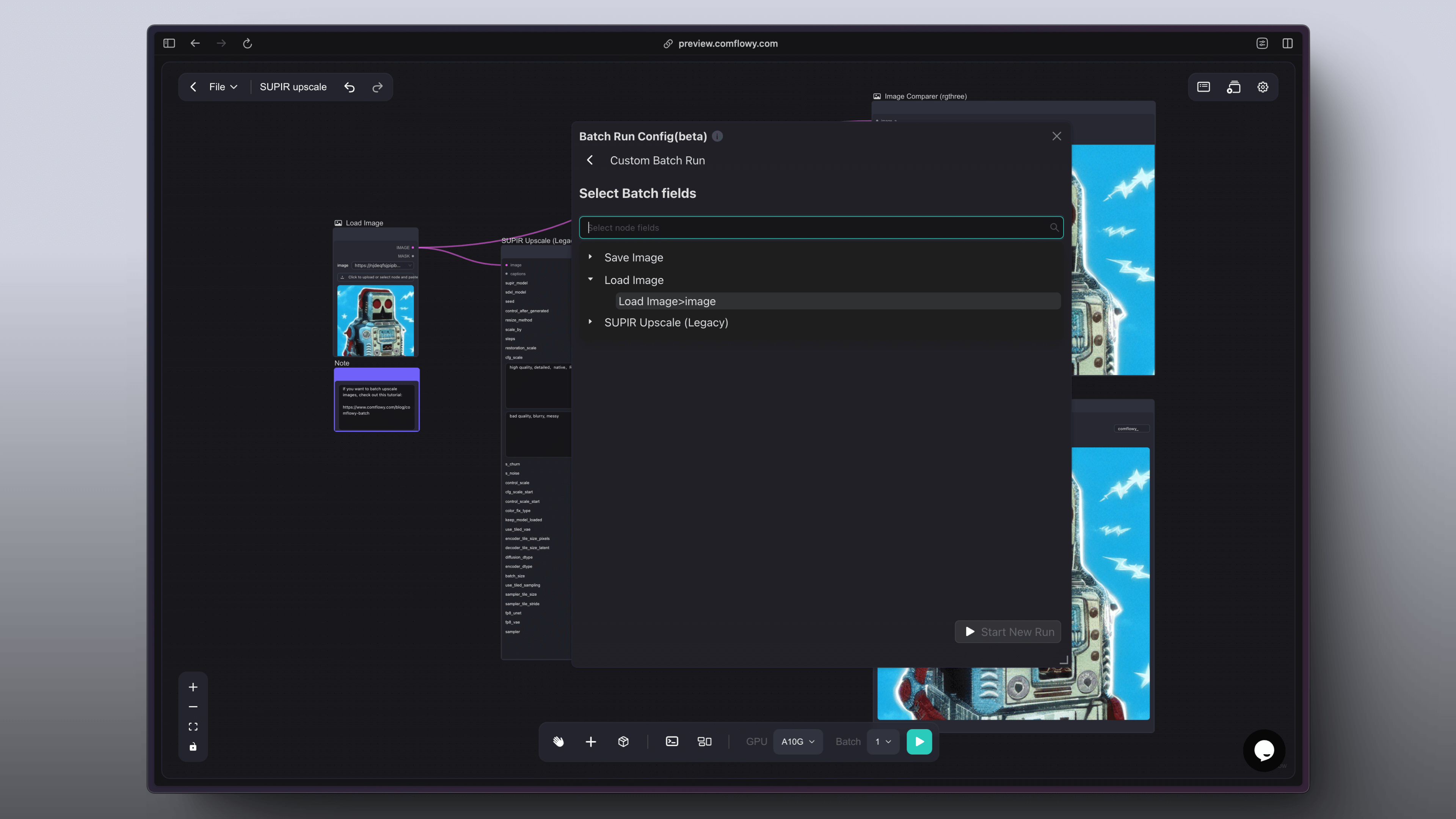Image resolution: width=1456 pixels, height=819 pixels.
Task: Reload the page with the refresh icon
Action: pyautogui.click(x=247, y=44)
